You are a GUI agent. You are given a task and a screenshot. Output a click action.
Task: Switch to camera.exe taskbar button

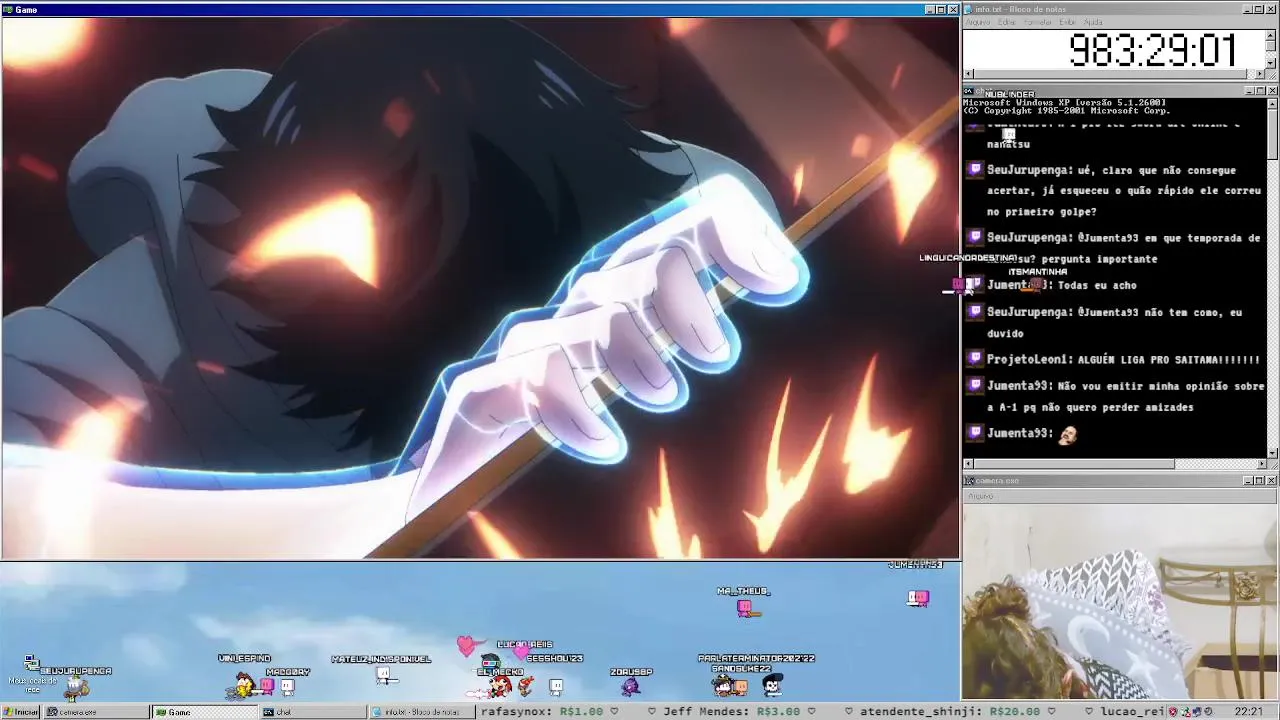tap(96, 712)
